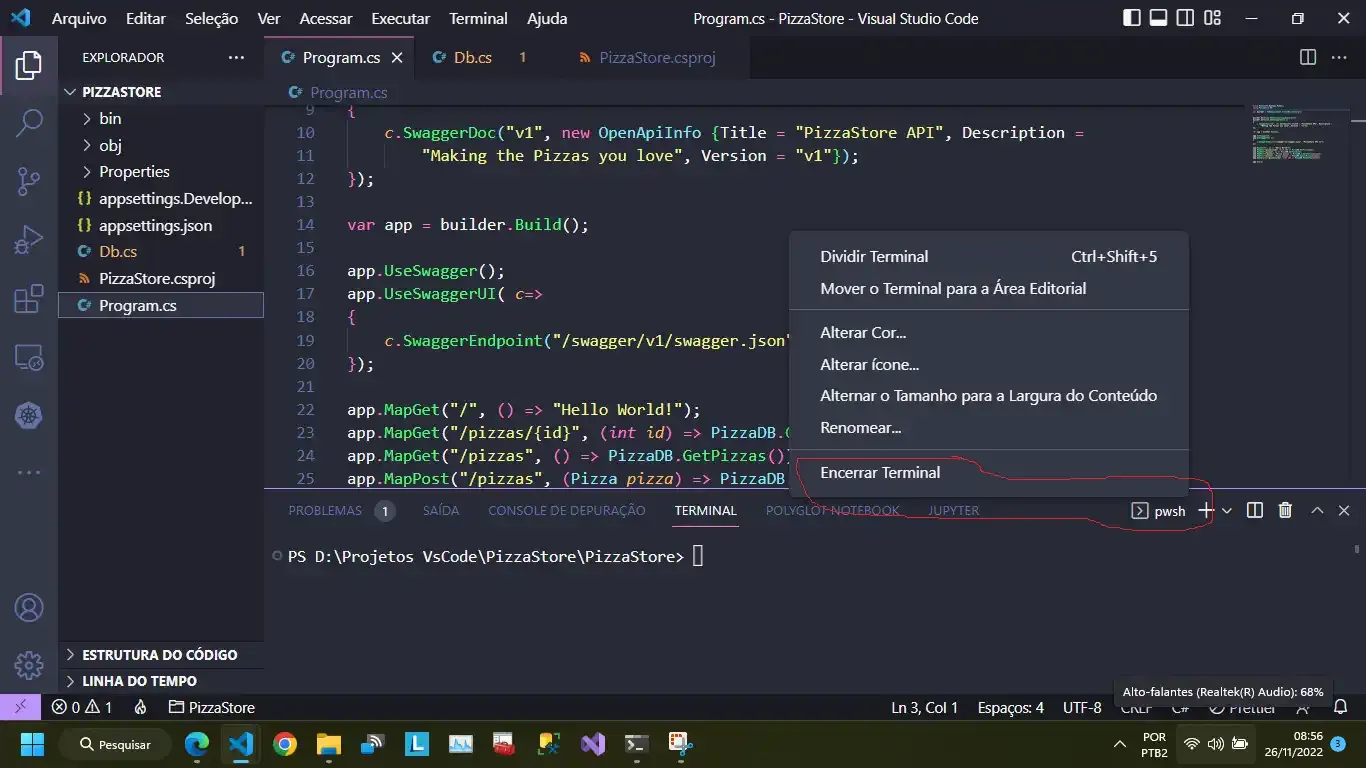The height and width of the screenshot is (768, 1366).
Task: Select Mover o Terminal para a Área Editorial
Action: click(x=988, y=289)
